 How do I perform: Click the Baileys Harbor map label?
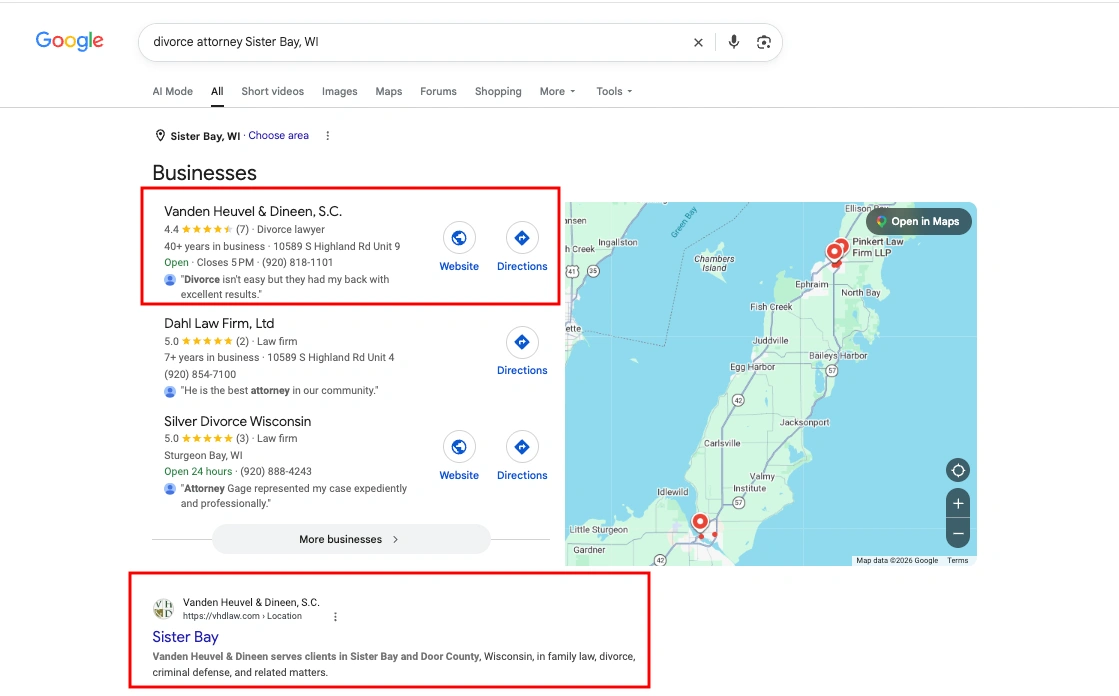click(x=838, y=355)
